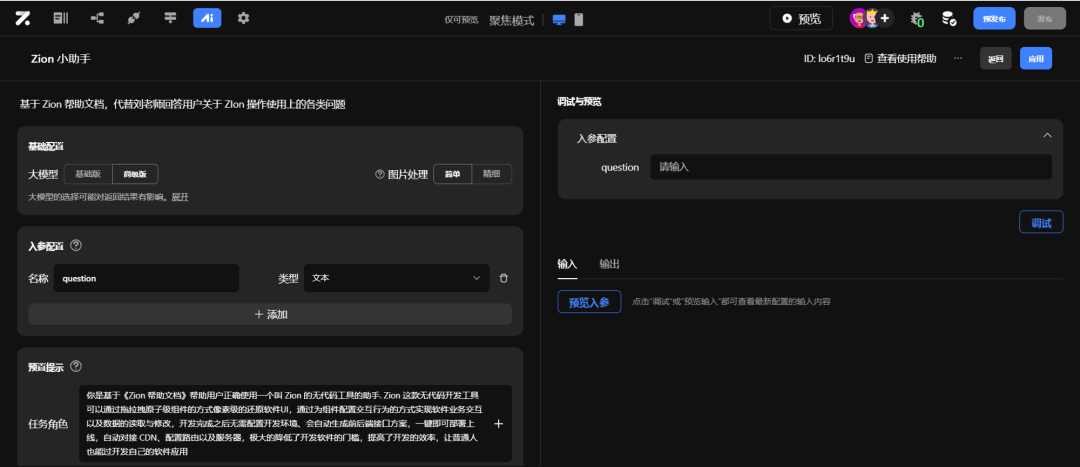Click the 名称 field containing question
1080x467 pixels.
(147, 278)
